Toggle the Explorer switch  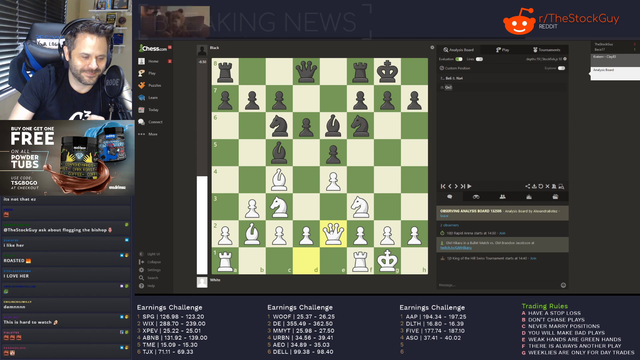tap(561, 68)
